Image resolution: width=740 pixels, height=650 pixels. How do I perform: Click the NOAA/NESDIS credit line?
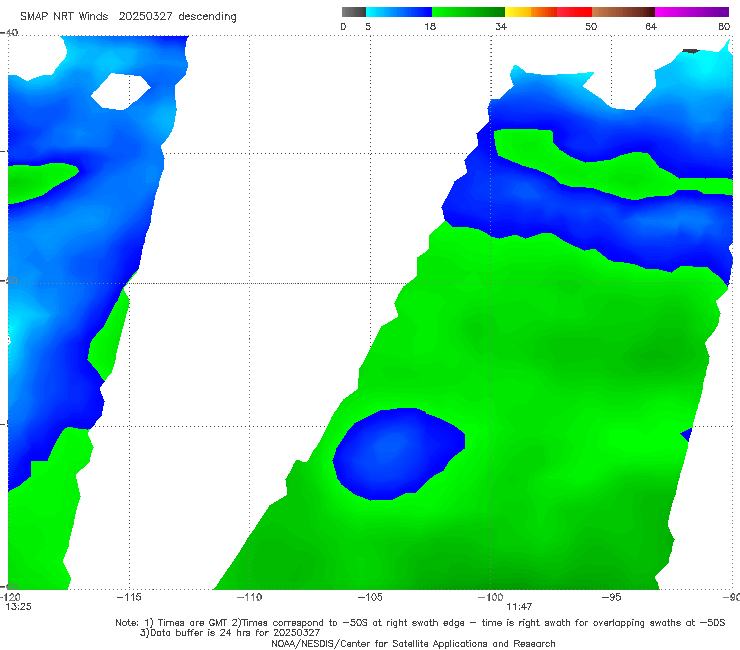[x=413, y=643]
